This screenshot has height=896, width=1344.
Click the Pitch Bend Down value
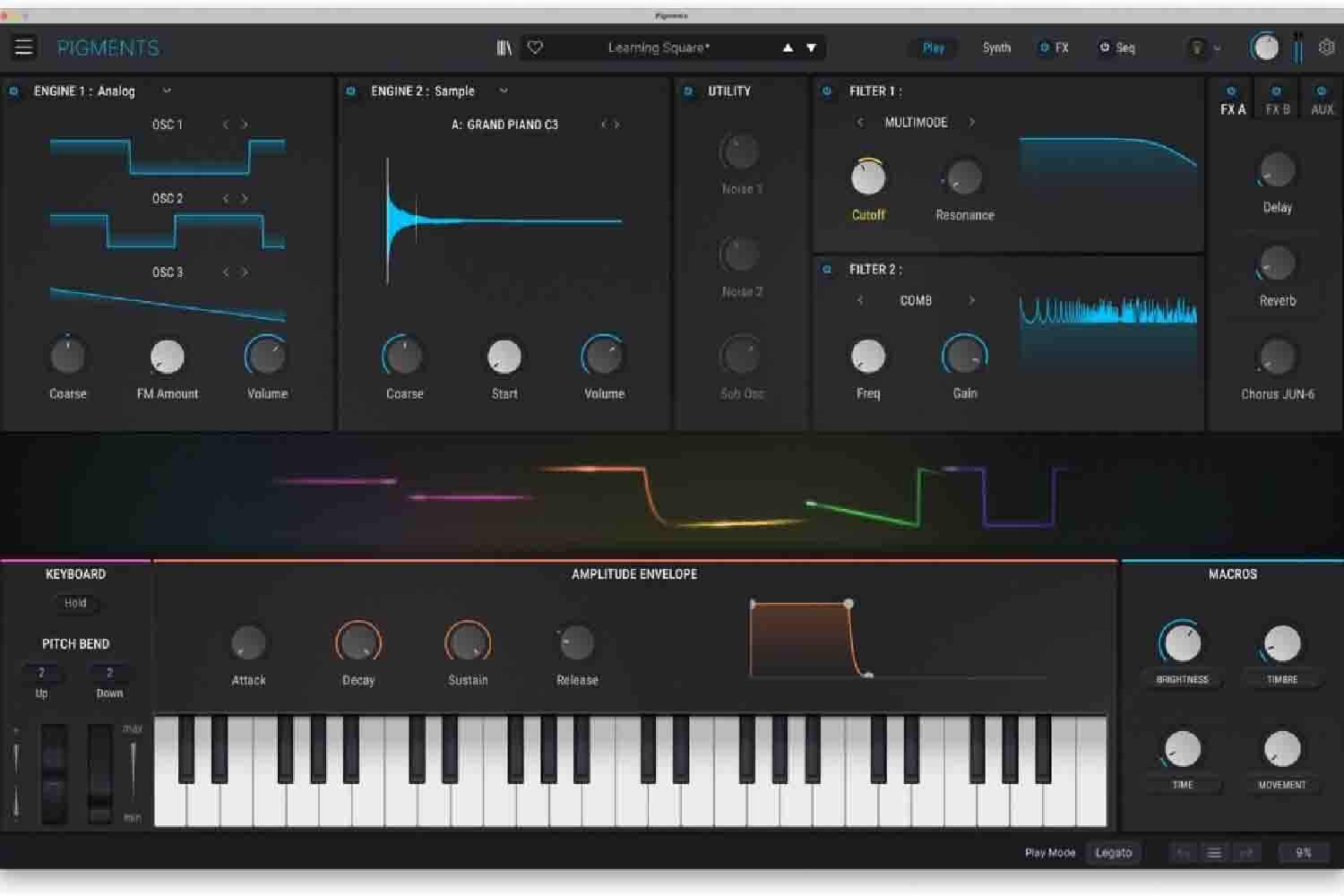coord(109,672)
